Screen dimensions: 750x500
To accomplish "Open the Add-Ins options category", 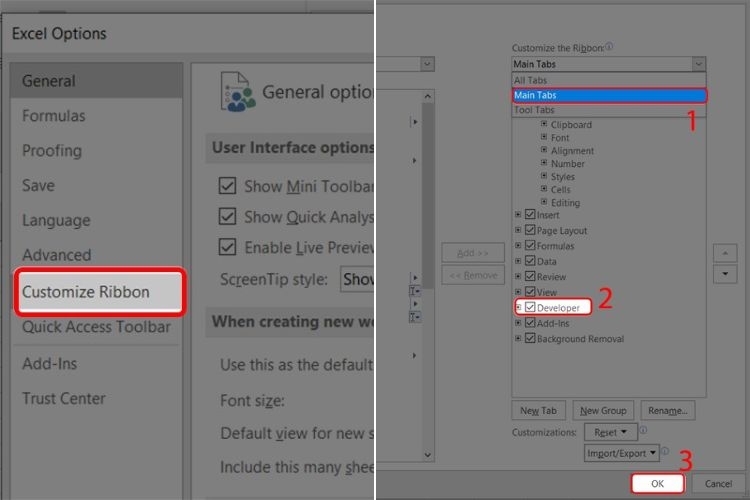I will (x=49, y=364).
